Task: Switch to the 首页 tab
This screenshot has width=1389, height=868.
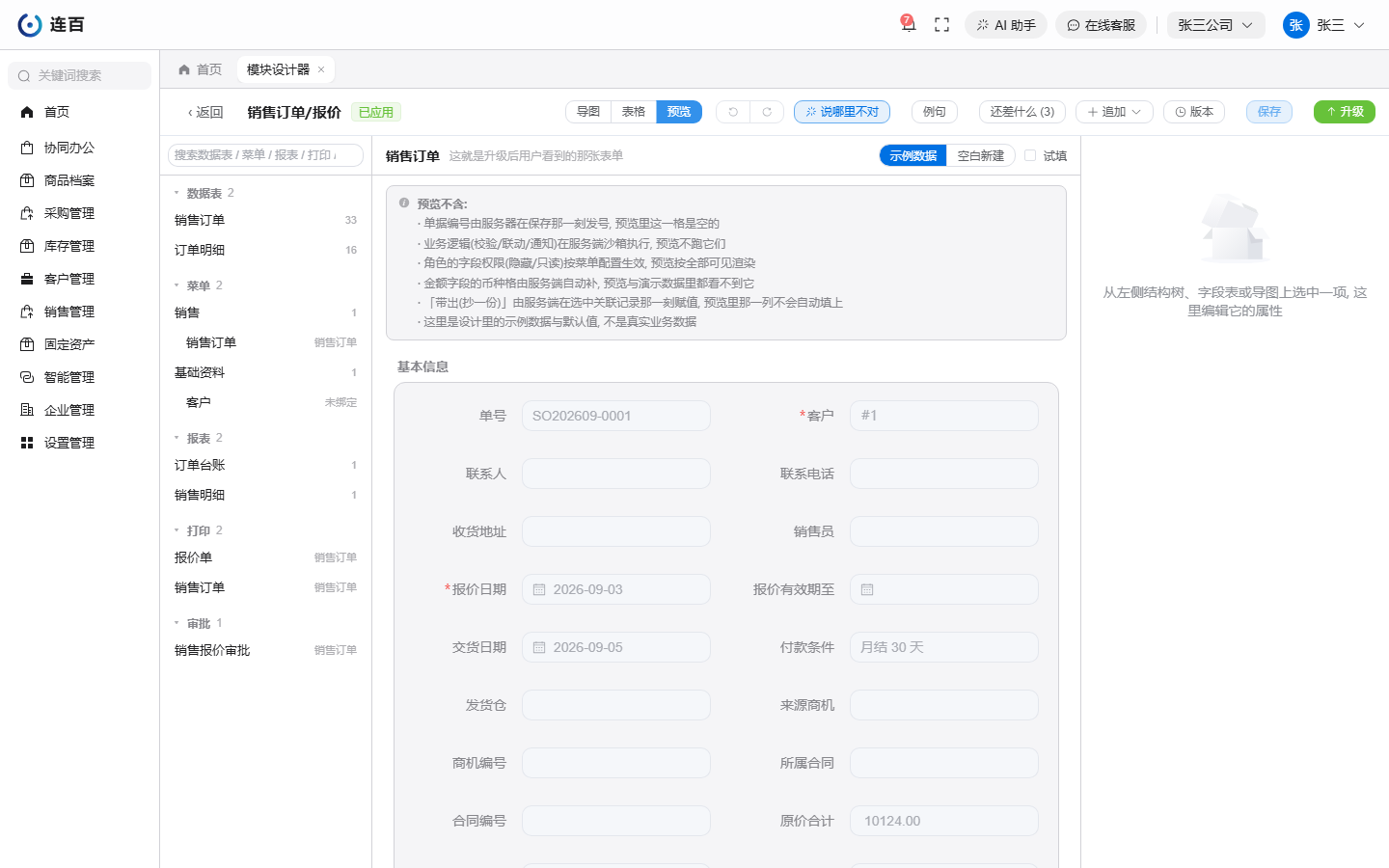Action: coord(200,69)
